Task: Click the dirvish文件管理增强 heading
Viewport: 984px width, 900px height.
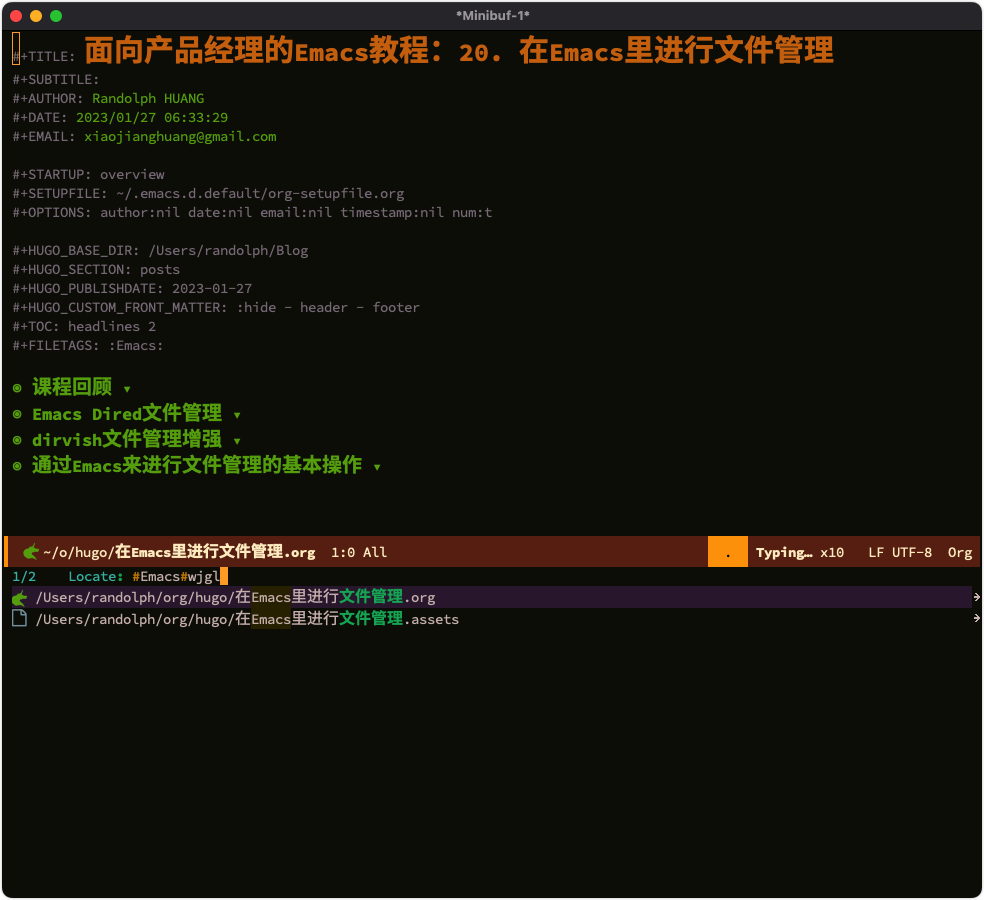Action: click(127, 439)
